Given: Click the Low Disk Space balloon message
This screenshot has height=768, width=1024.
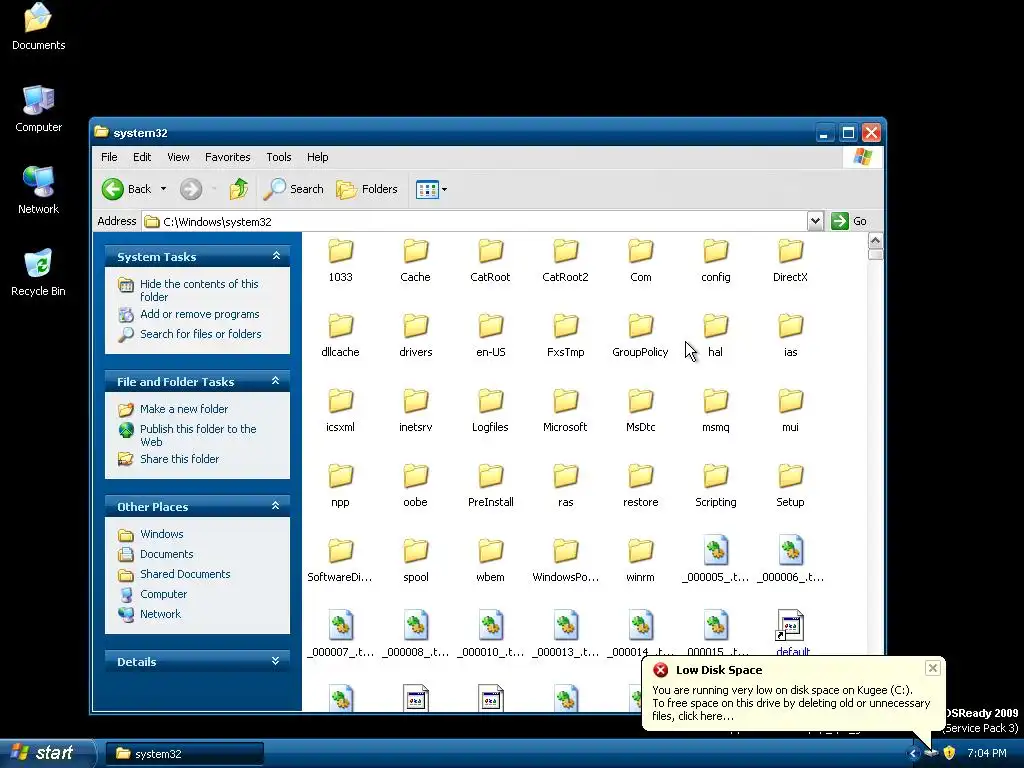Looking at the screenshot, I should coord(791,703).
